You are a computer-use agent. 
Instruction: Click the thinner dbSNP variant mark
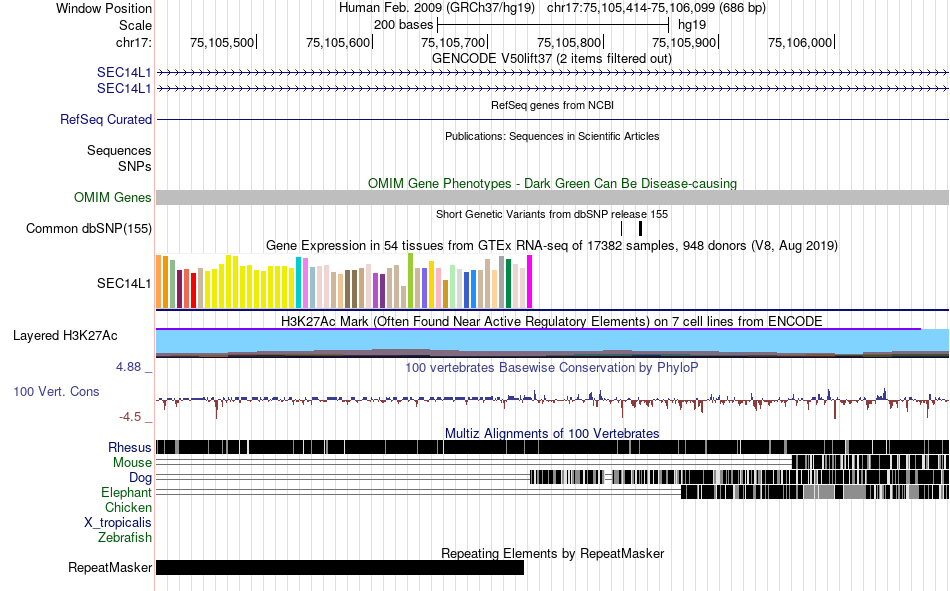(x=622, y=229)
